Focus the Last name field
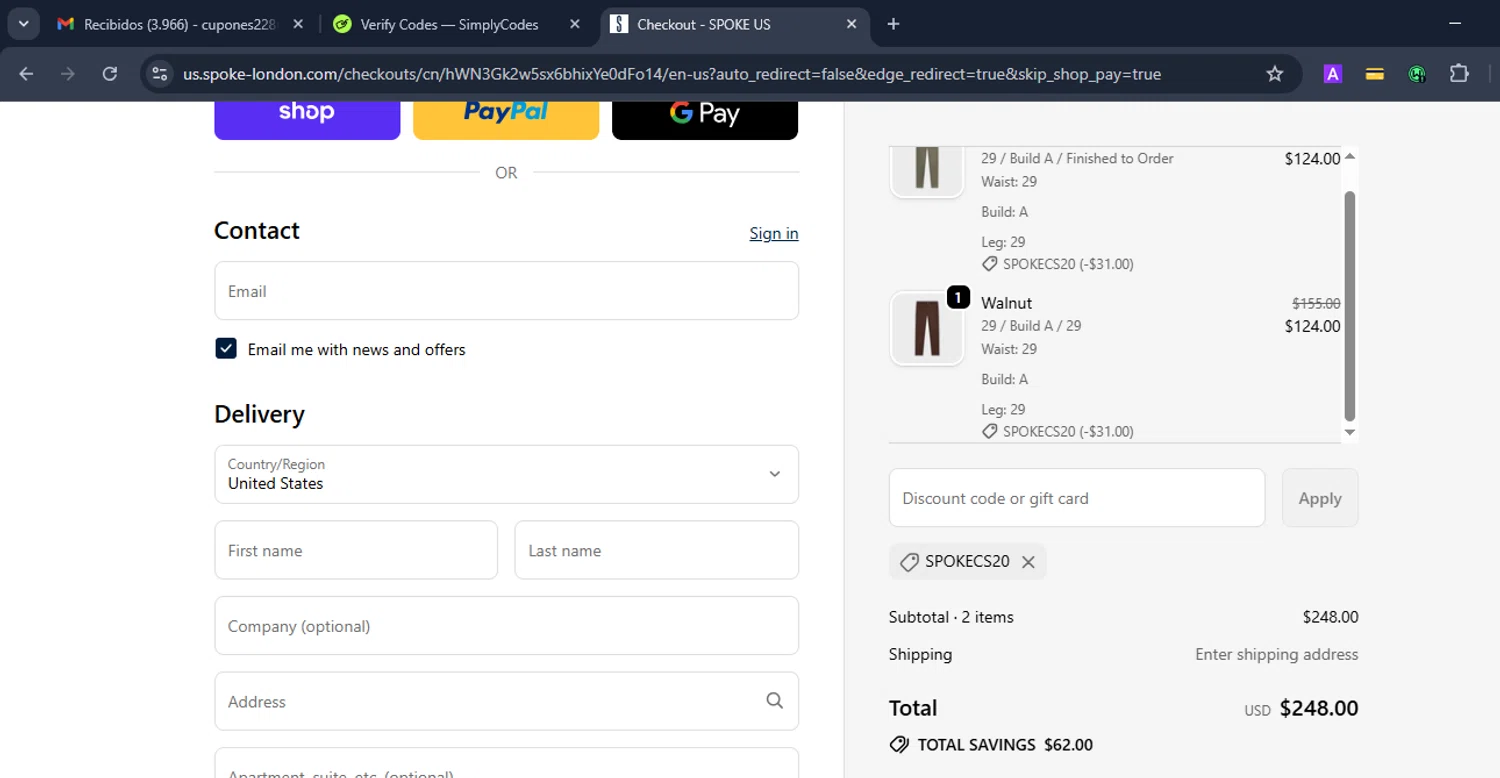Screen dimensions: 1500x778 click(656, 550)
